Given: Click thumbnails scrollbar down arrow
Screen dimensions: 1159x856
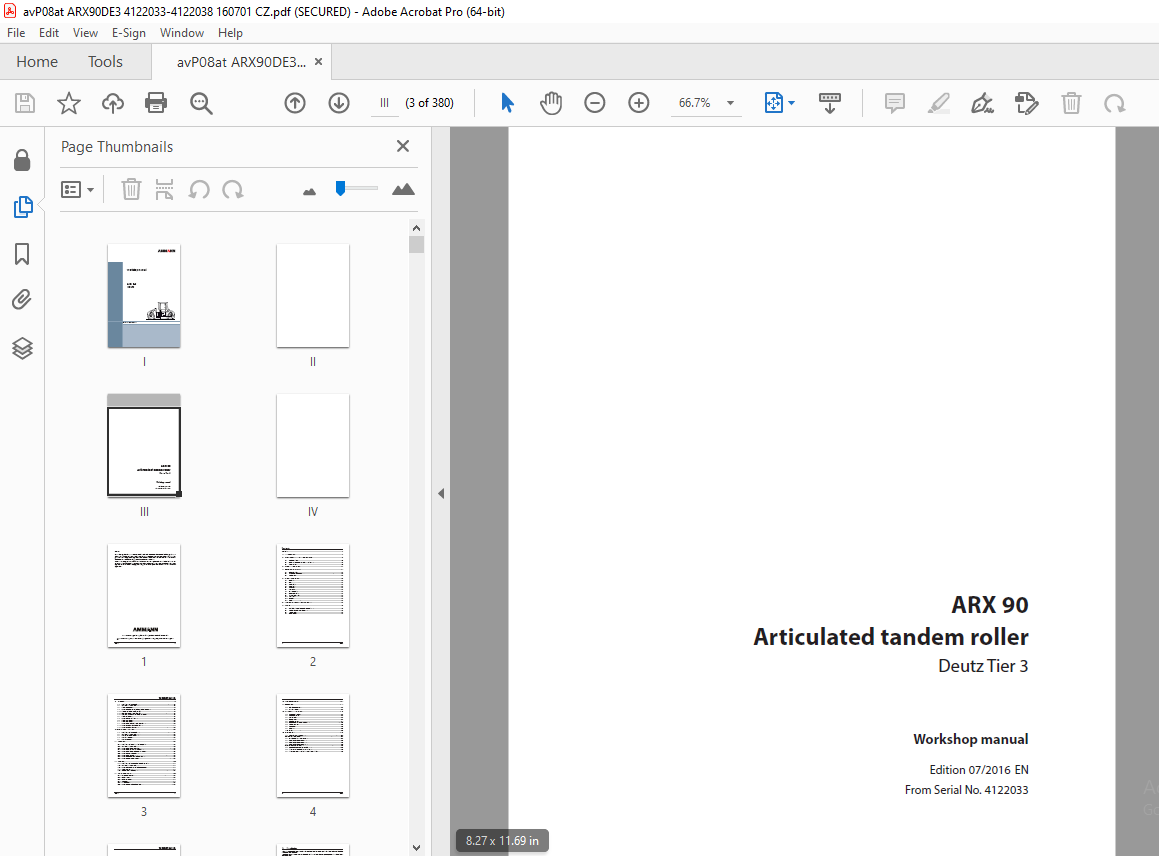Looking at the screenshot, I should (x=416, y=848).
